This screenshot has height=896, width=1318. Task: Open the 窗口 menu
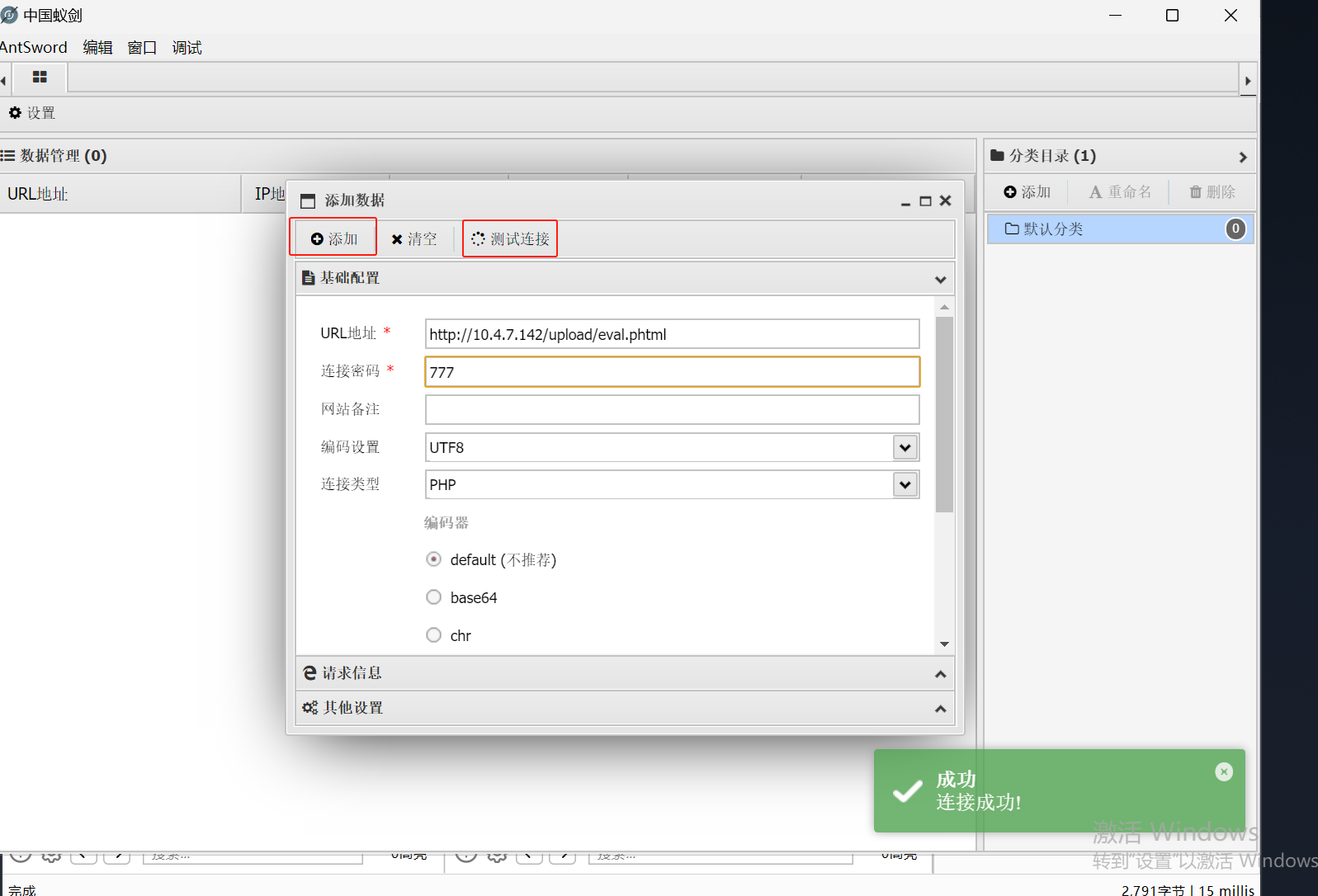click(x=142, y=47)
